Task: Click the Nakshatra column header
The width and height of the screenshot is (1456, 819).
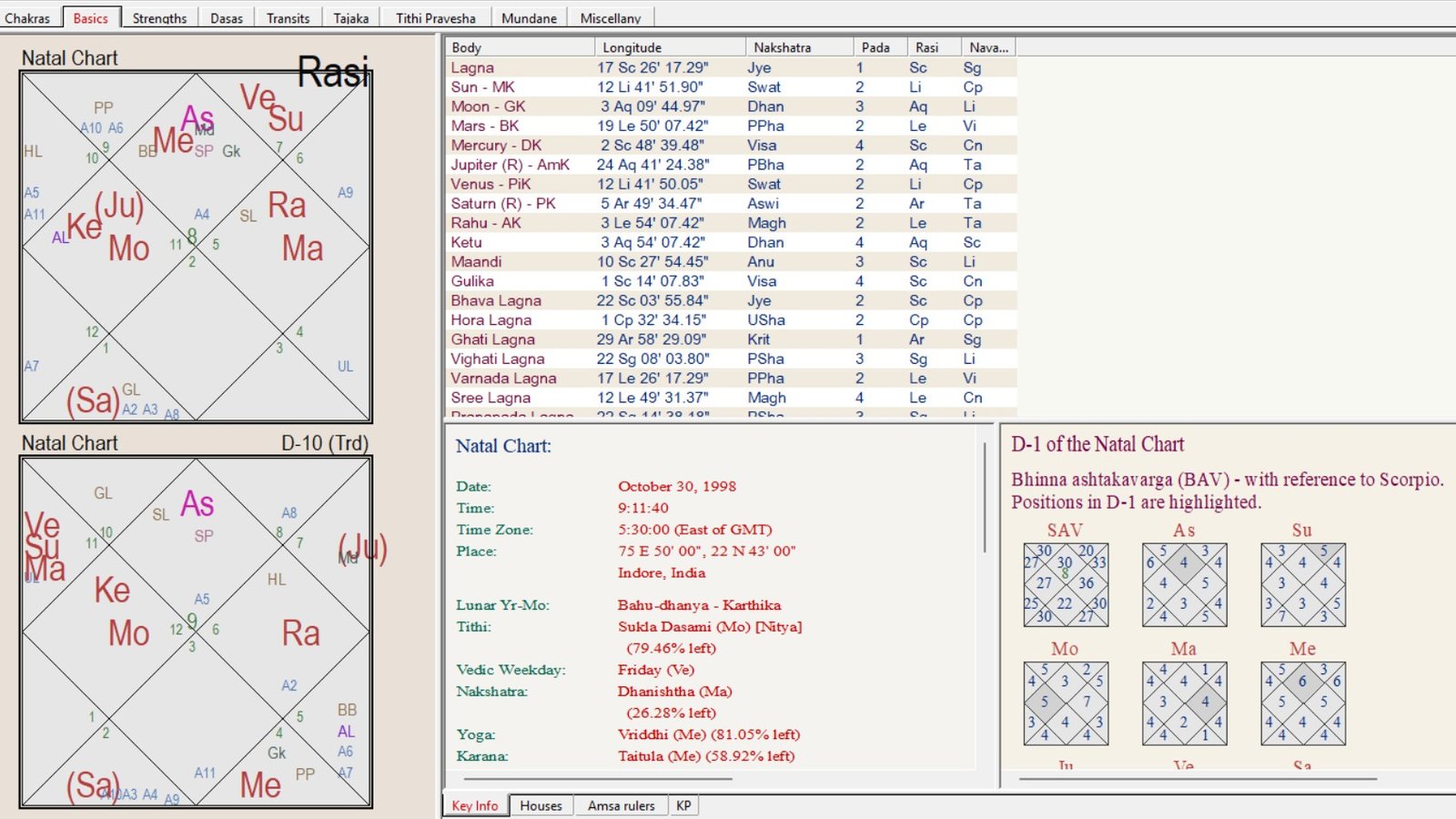Action: [799, 47]
